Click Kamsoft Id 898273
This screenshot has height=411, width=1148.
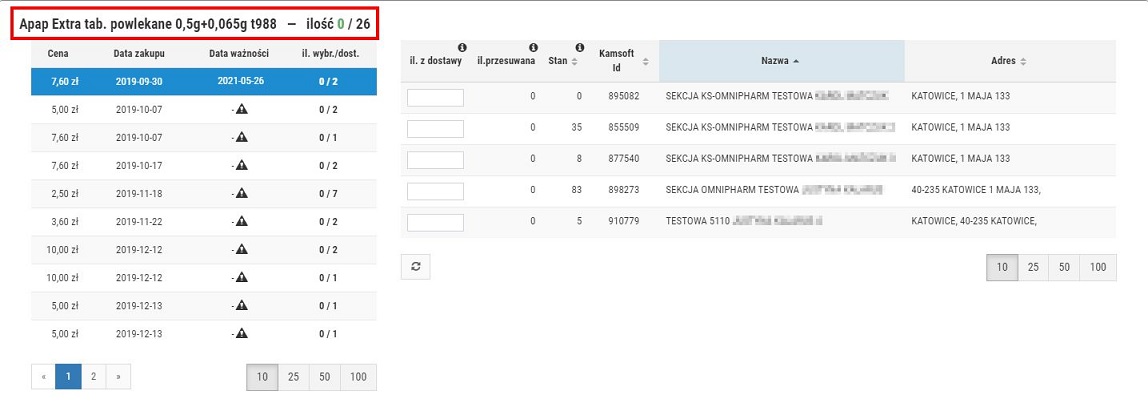[624, 190]
